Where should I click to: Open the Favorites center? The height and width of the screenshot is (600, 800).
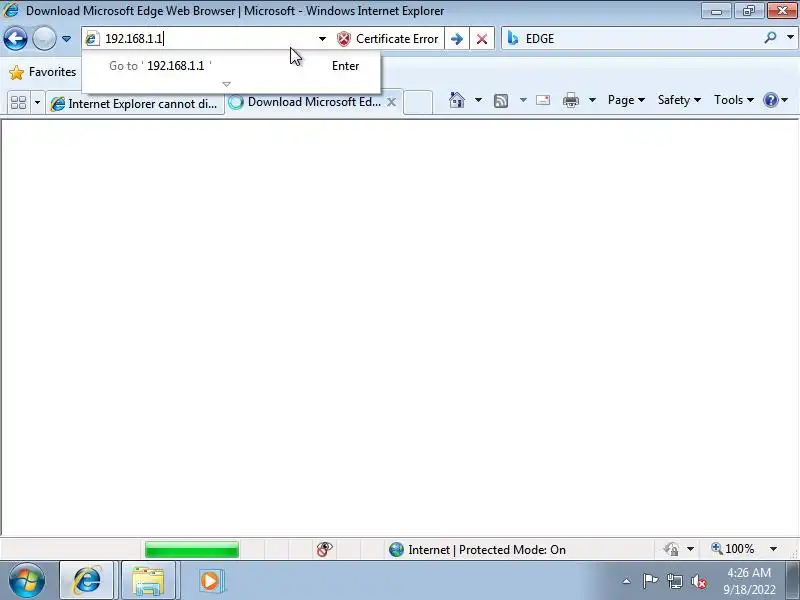tap(43, 72)
